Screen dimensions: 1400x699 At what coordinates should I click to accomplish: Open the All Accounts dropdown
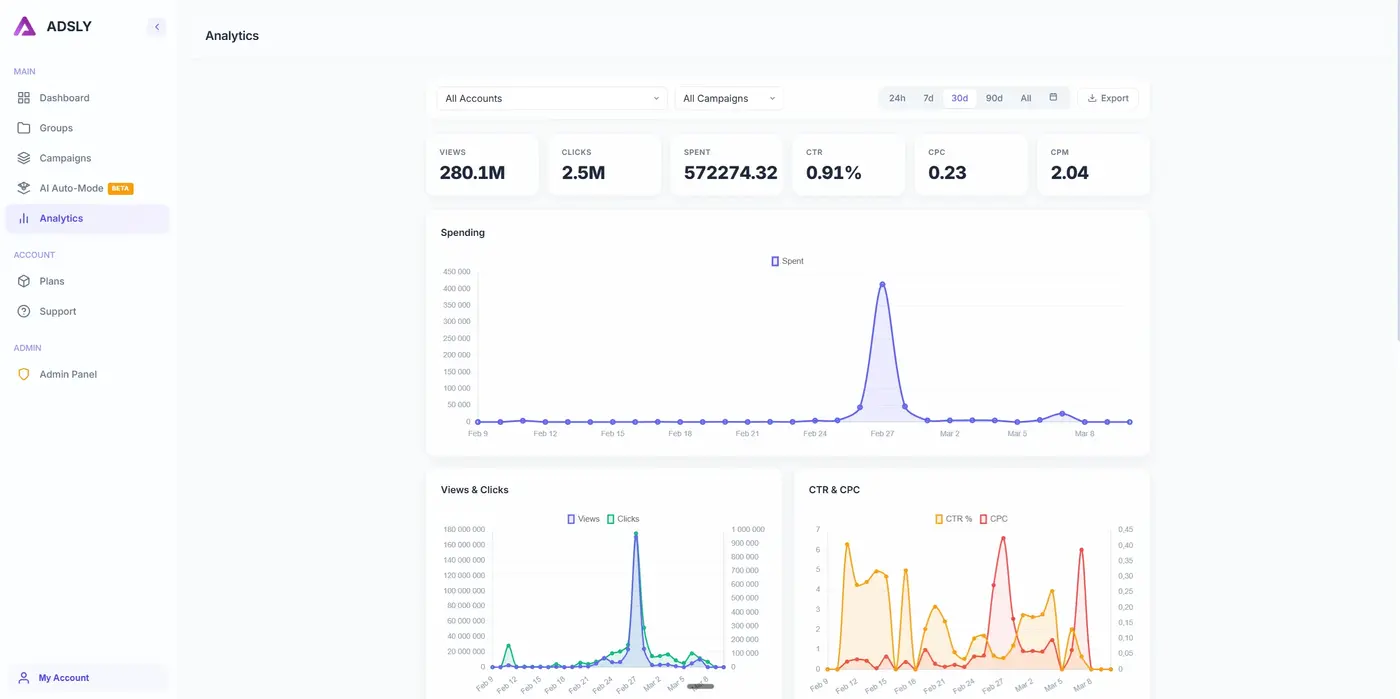550,98
